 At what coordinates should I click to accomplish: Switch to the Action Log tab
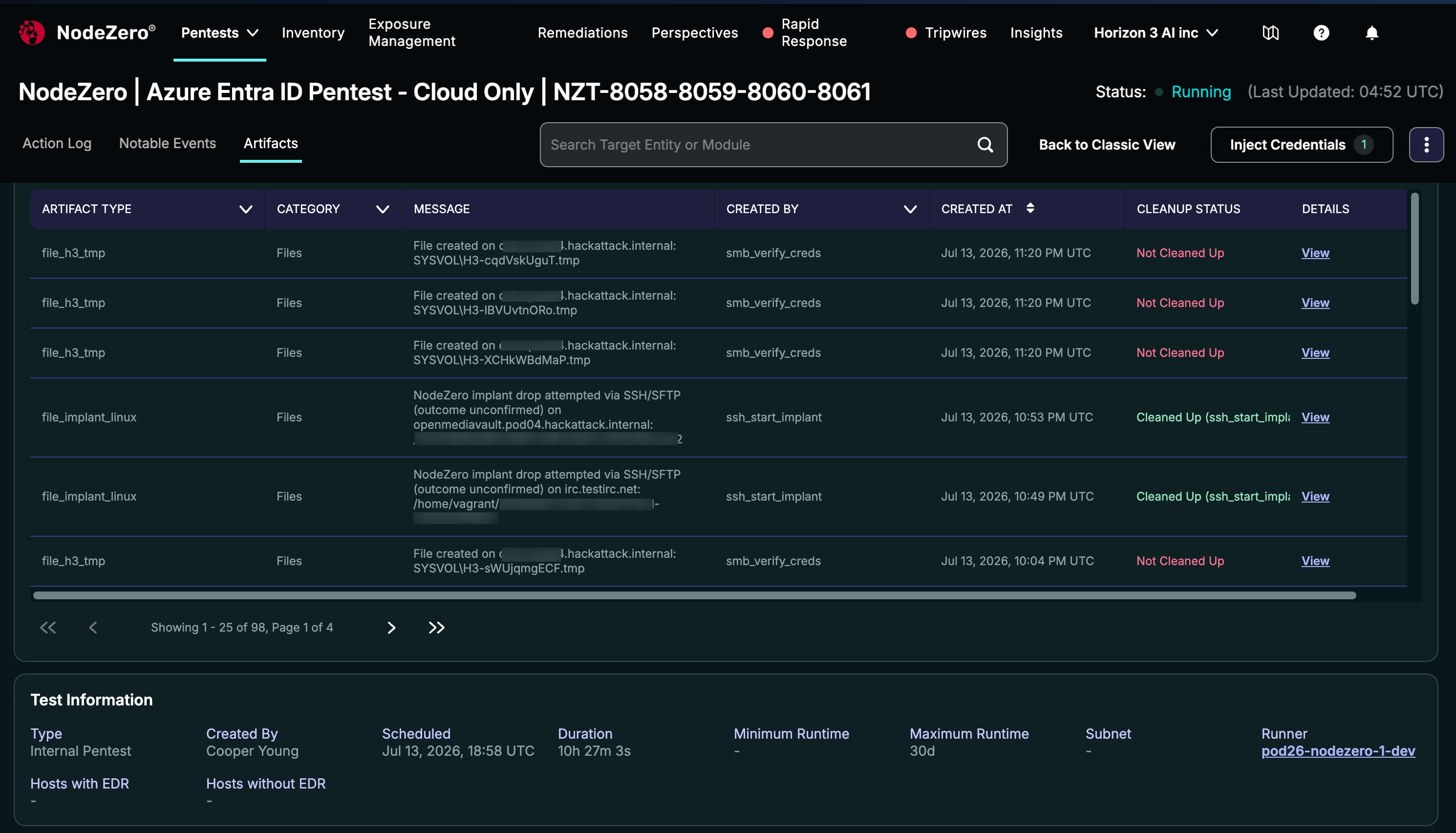click(57, 143)
